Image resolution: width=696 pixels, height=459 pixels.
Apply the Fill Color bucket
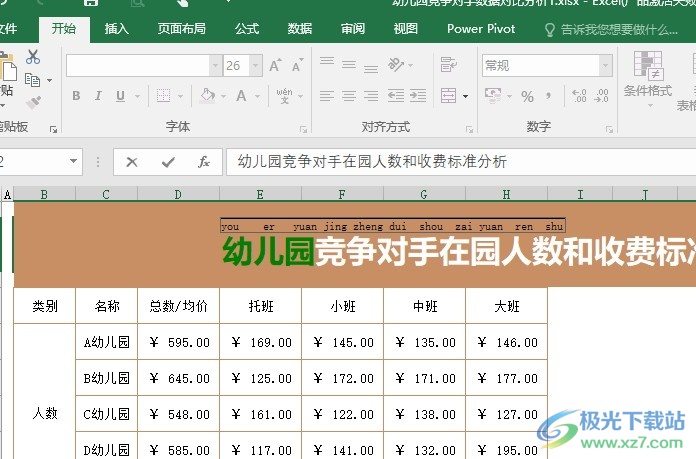[x=207, y=95]
